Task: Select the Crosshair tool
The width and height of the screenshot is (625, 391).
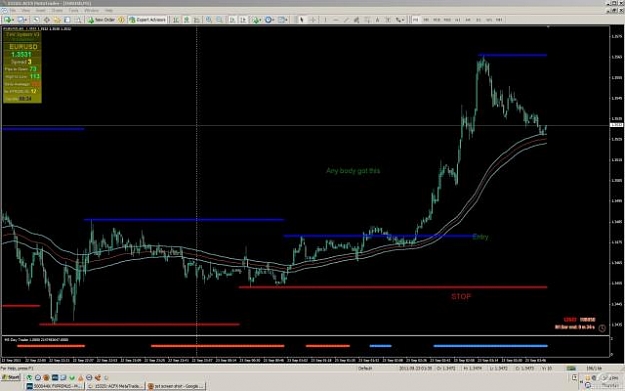Action: (x=312, y=20)
